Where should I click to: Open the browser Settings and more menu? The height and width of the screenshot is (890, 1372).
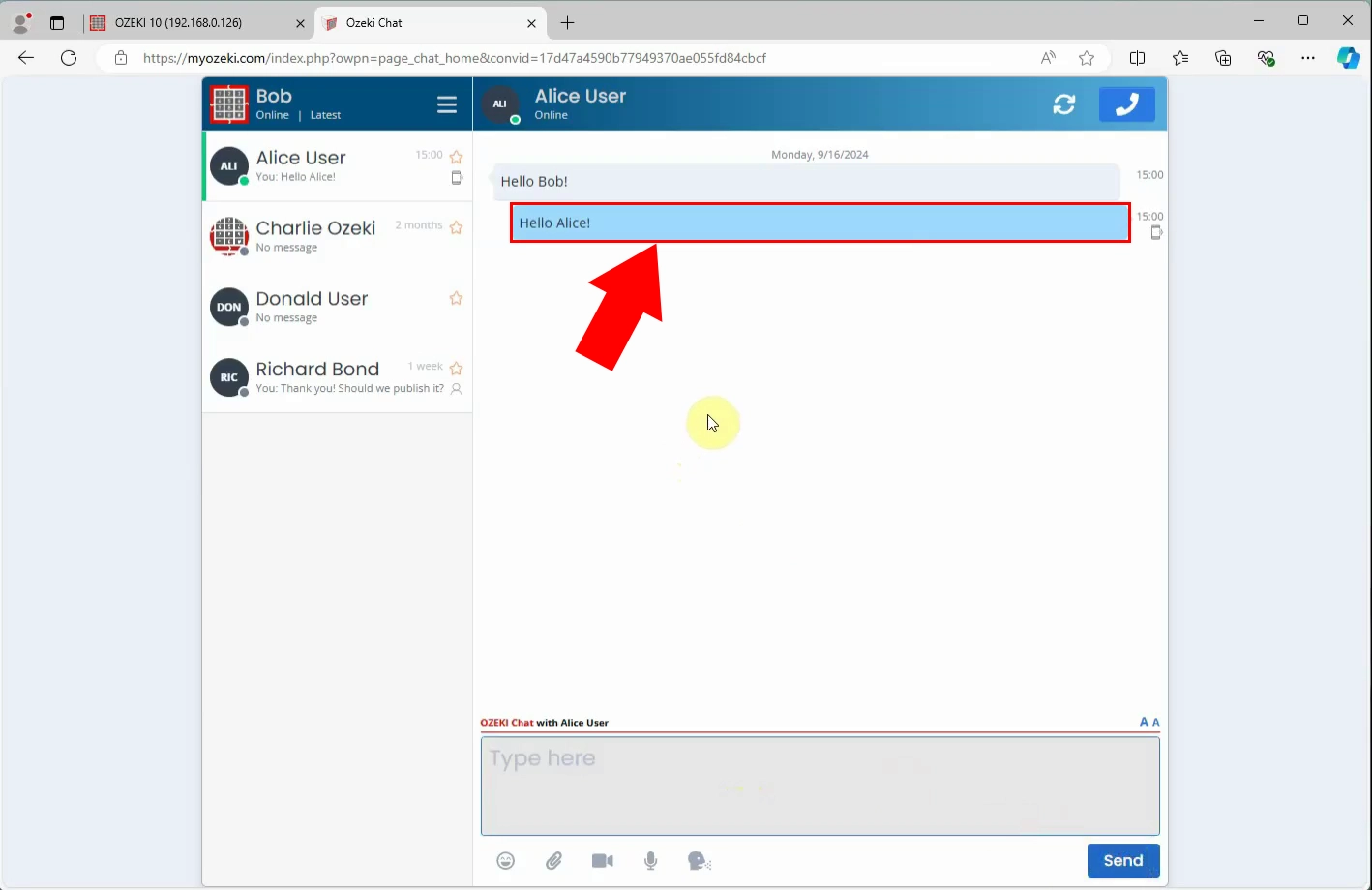[1308, 58]
